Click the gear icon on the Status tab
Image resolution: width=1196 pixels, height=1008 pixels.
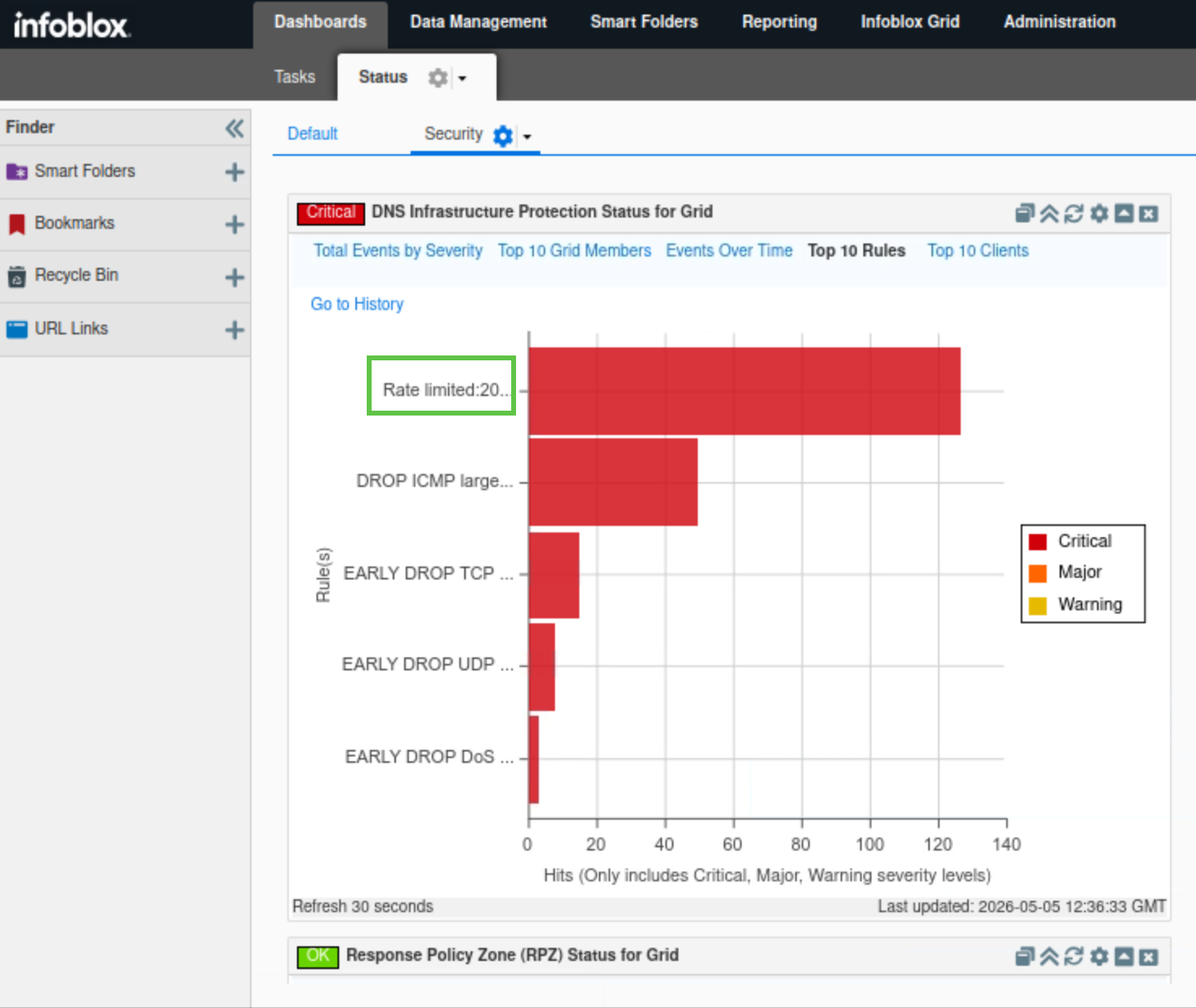438,78
